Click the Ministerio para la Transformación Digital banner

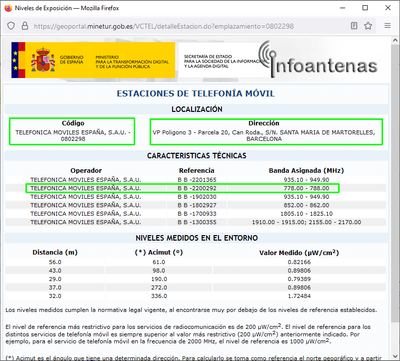[x=132, y=62]
